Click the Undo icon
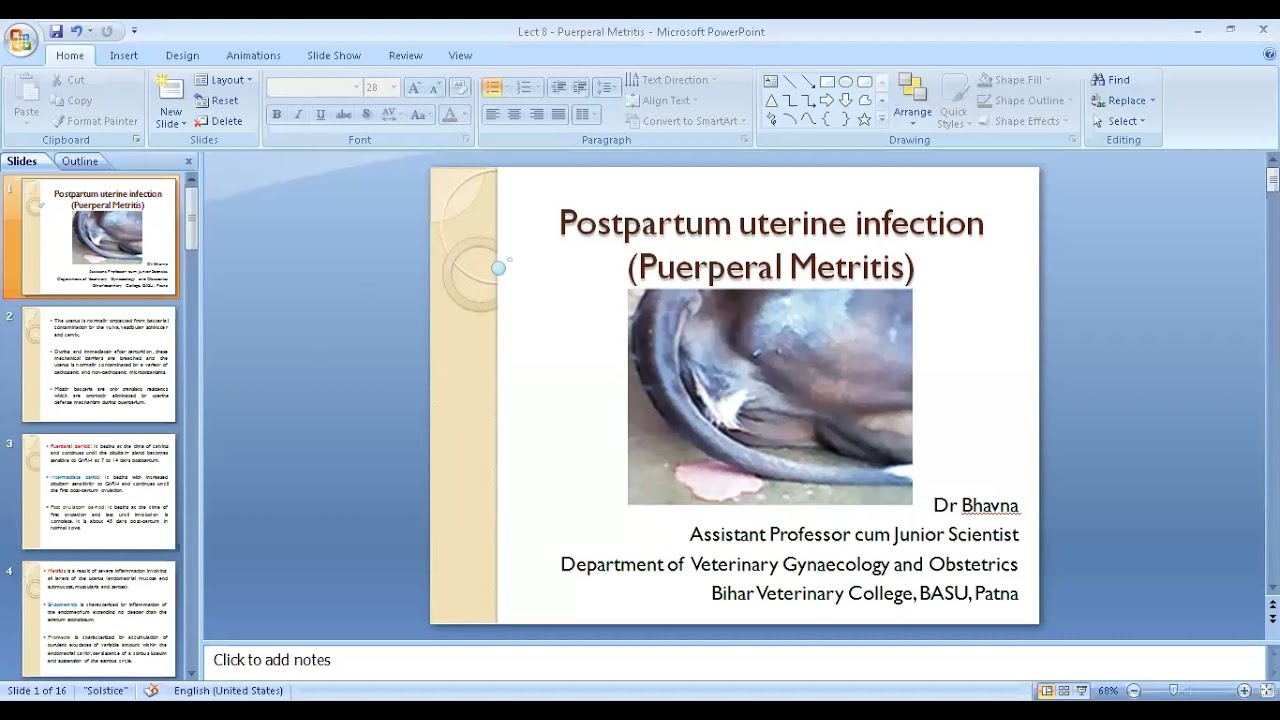 pos(74,32)
